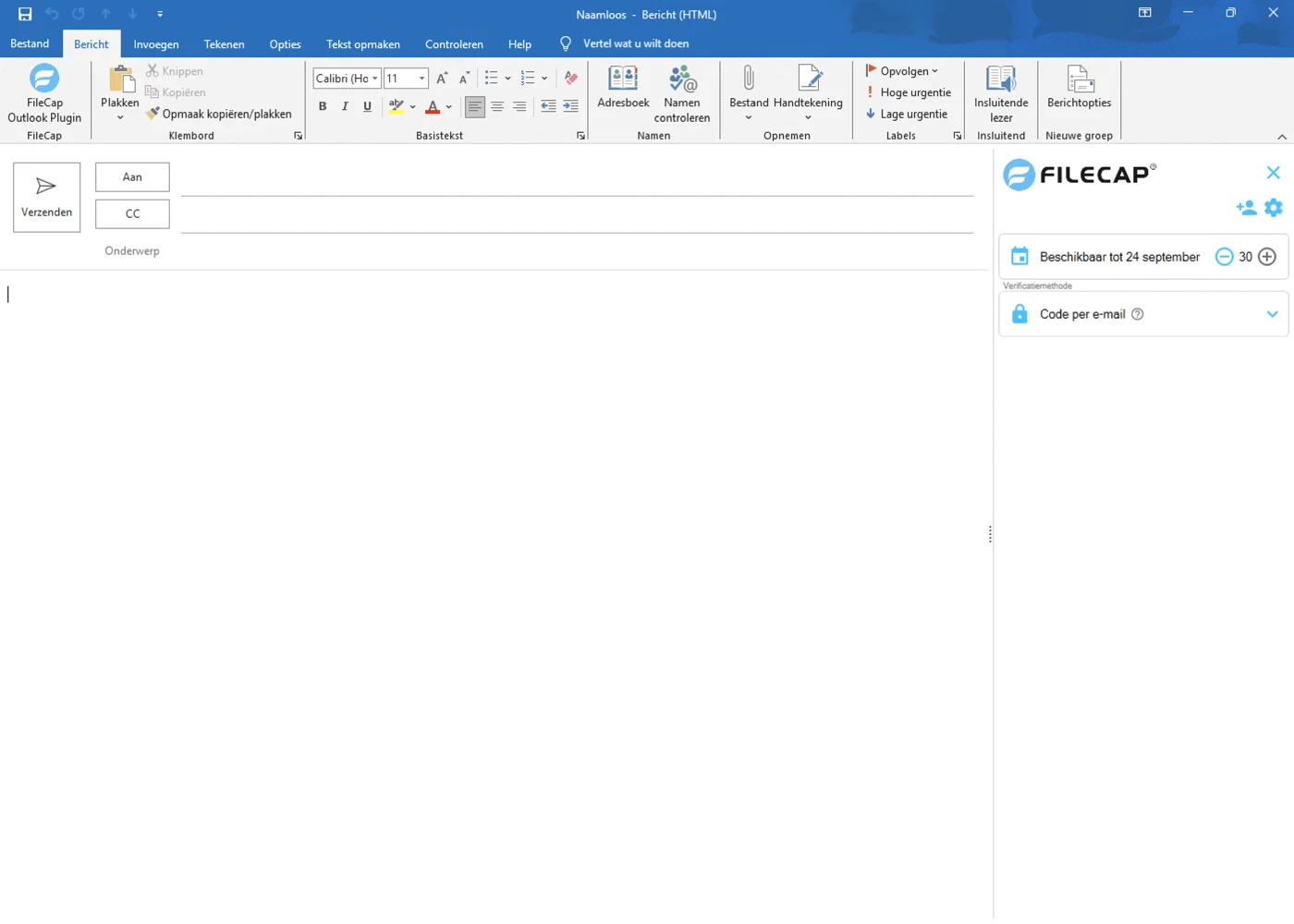Decrease font size
This screenshot has width=1294, height=924.
tap(464, 79)
